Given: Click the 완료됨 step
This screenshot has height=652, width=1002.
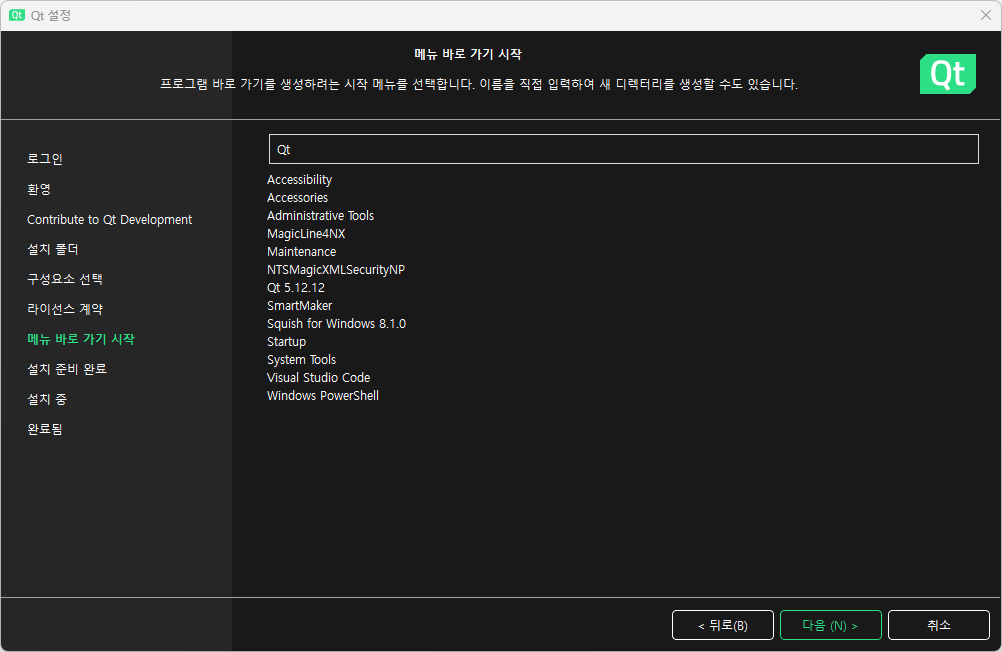Looking at the screenshot, I should pyautogui.click(x=45, y=429).
